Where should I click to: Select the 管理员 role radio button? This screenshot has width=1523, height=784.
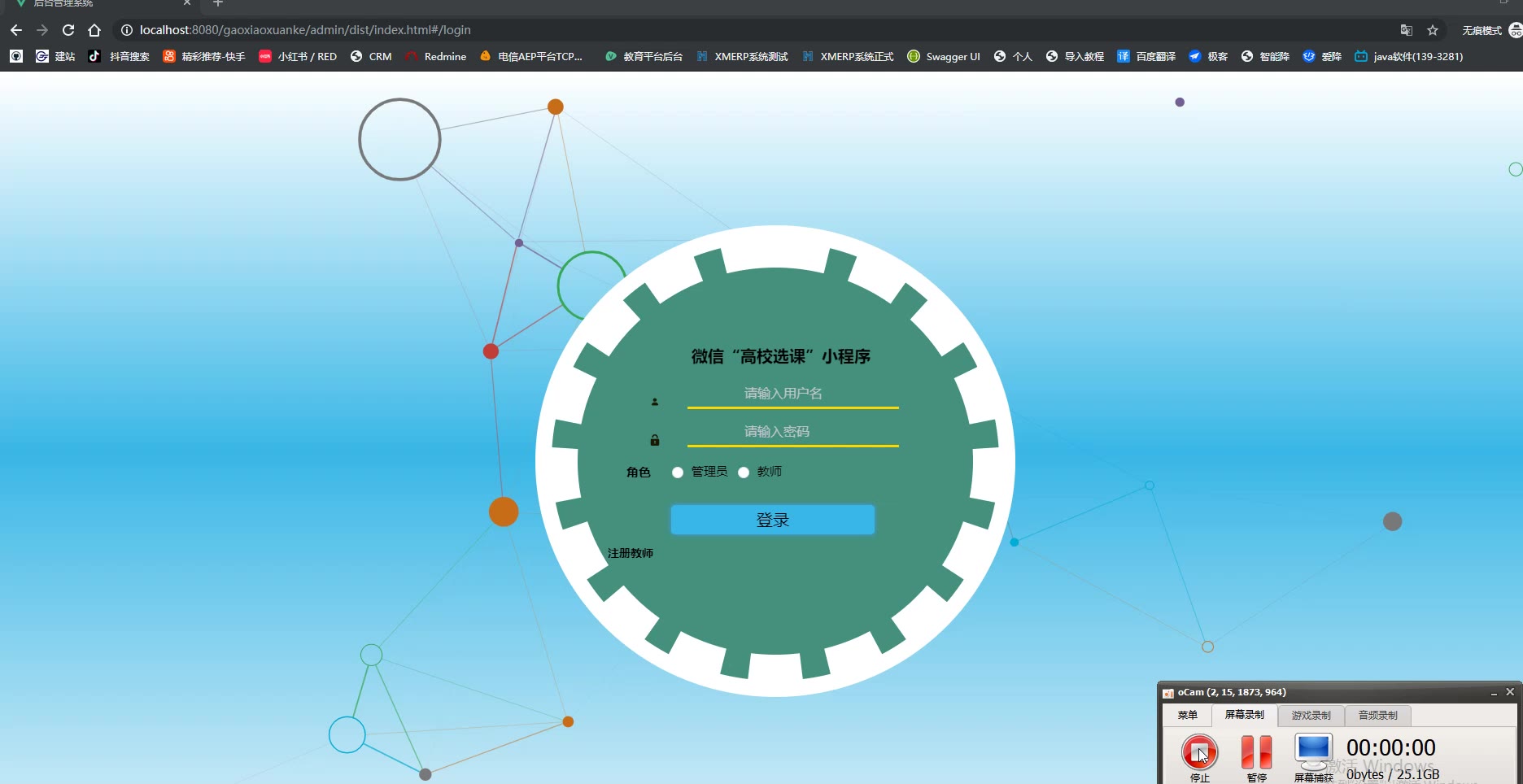pos(678,473)
